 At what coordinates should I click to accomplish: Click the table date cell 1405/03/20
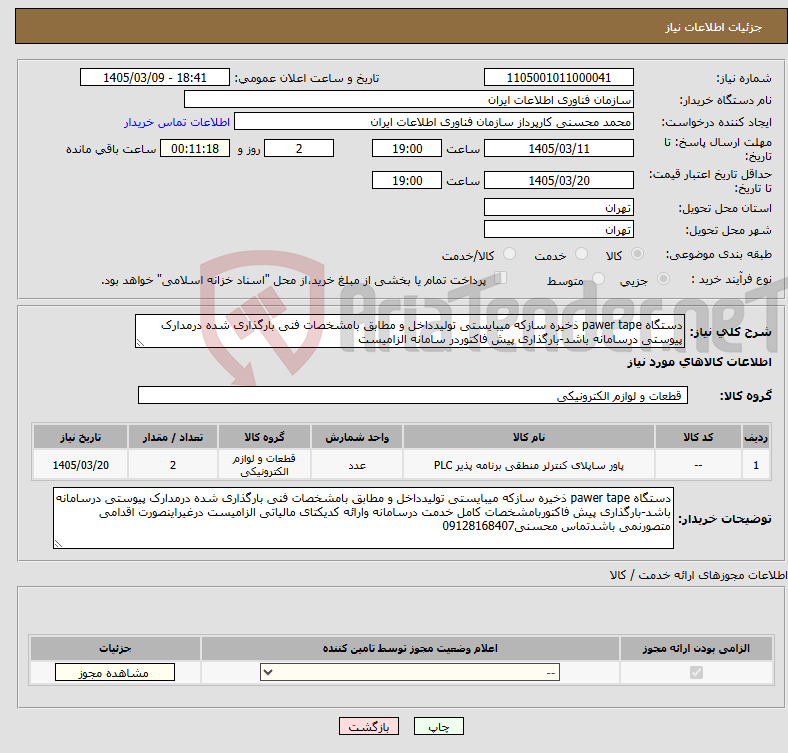pyautogui.click(x=80, y=465)
